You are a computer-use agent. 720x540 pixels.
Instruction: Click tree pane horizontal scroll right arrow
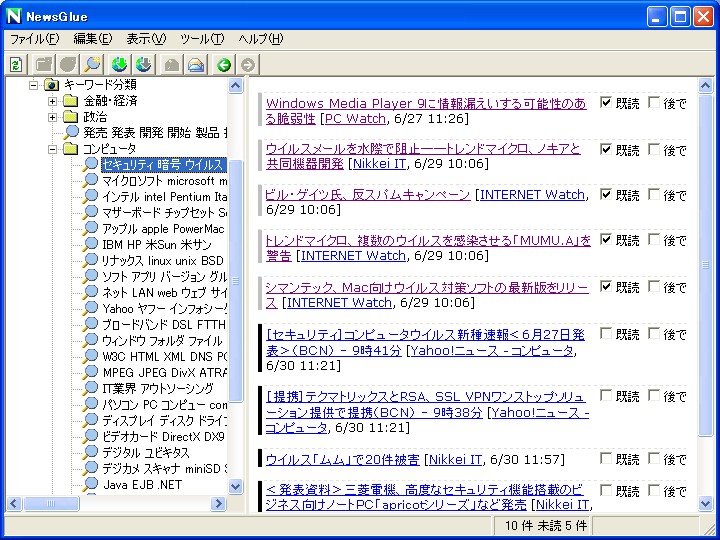pos(219,504)
